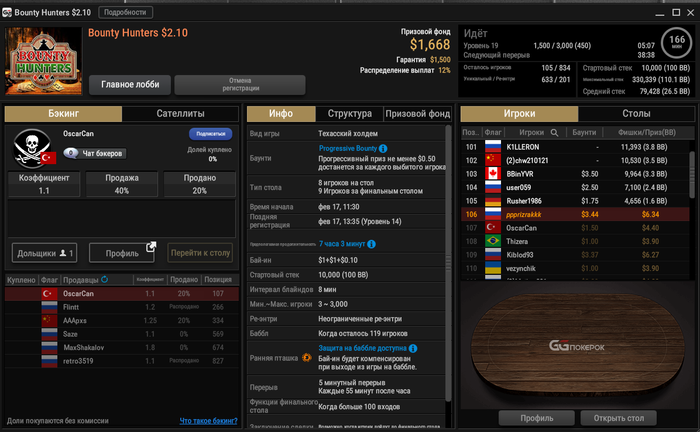Image resolution: width=700 pixels, height=432 pixels.
Task: Select highlighted player ppprizrakkk row
Action: pos(575,214)
